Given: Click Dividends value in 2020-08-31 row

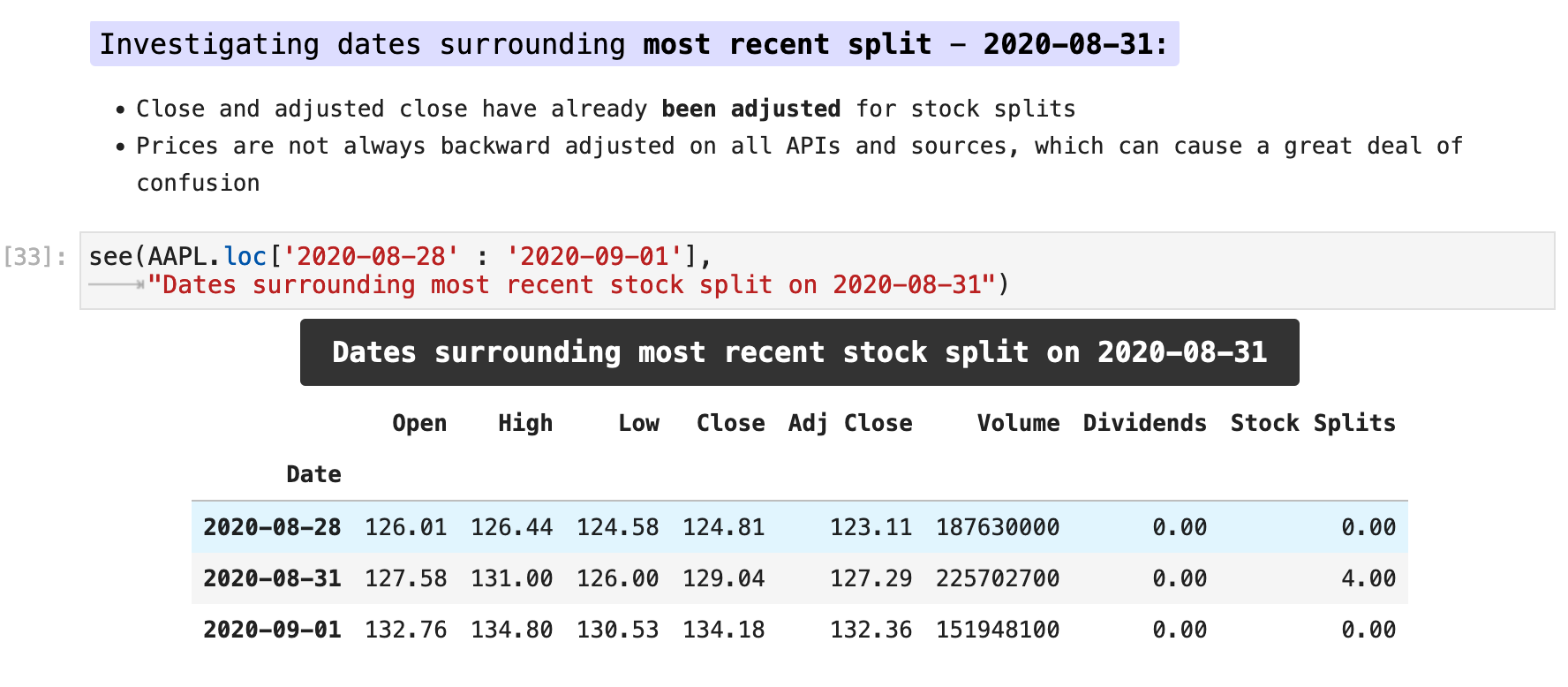Looking at the screenshot, I should point(1180,578).
